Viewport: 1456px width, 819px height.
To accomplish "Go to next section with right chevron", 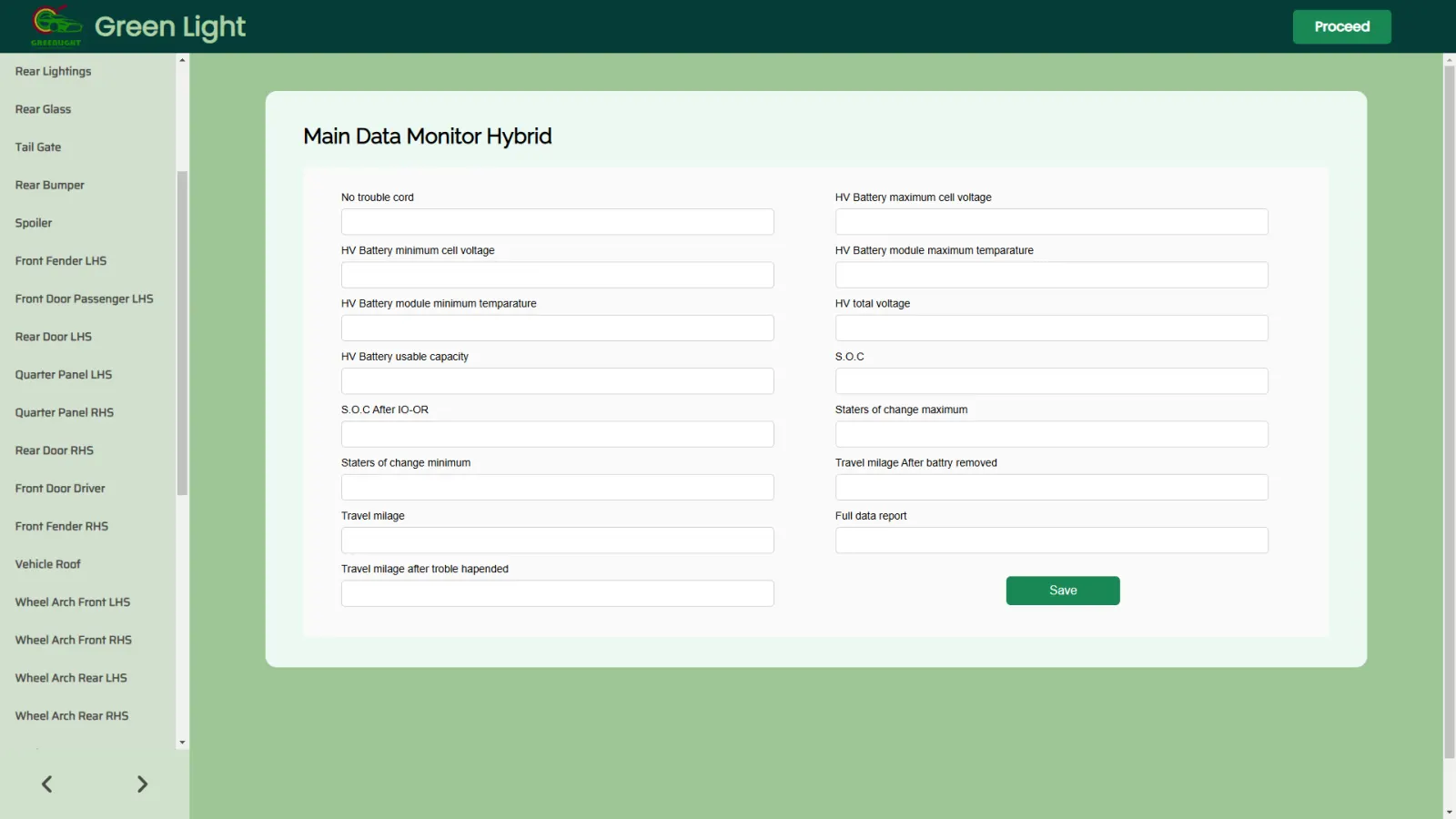I will pyautogui.click(x=142, y=784).
